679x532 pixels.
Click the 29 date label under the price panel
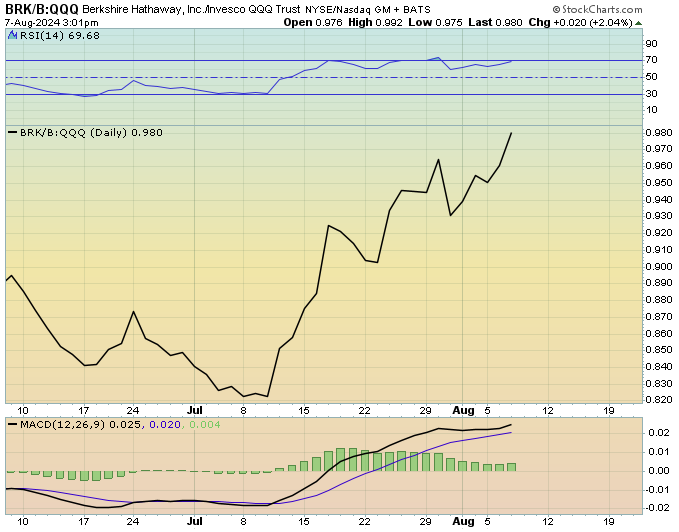tap(425, 411)
